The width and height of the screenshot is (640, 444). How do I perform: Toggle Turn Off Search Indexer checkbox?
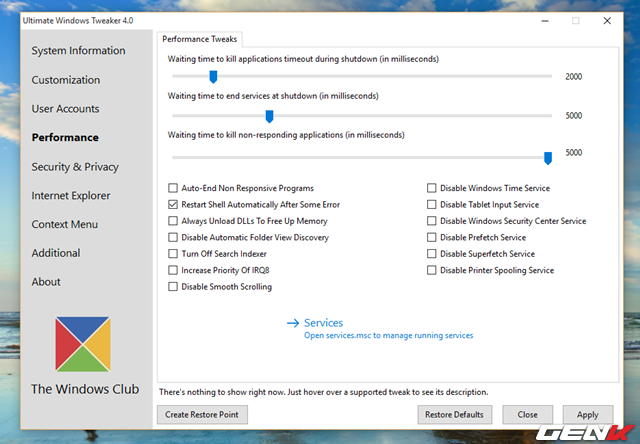[x=173, y=254]
